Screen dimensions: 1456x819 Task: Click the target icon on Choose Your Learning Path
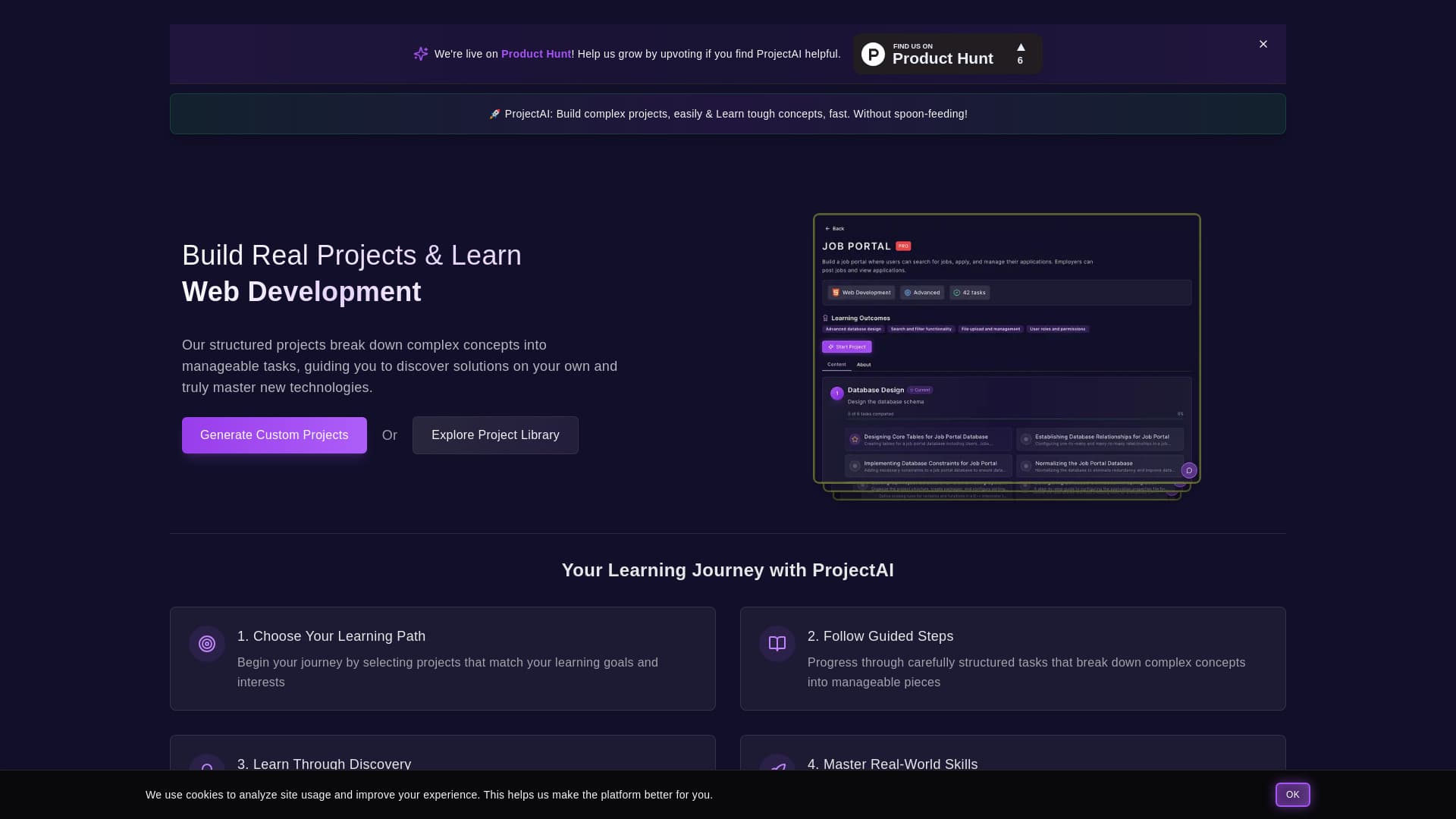[206, 643]
